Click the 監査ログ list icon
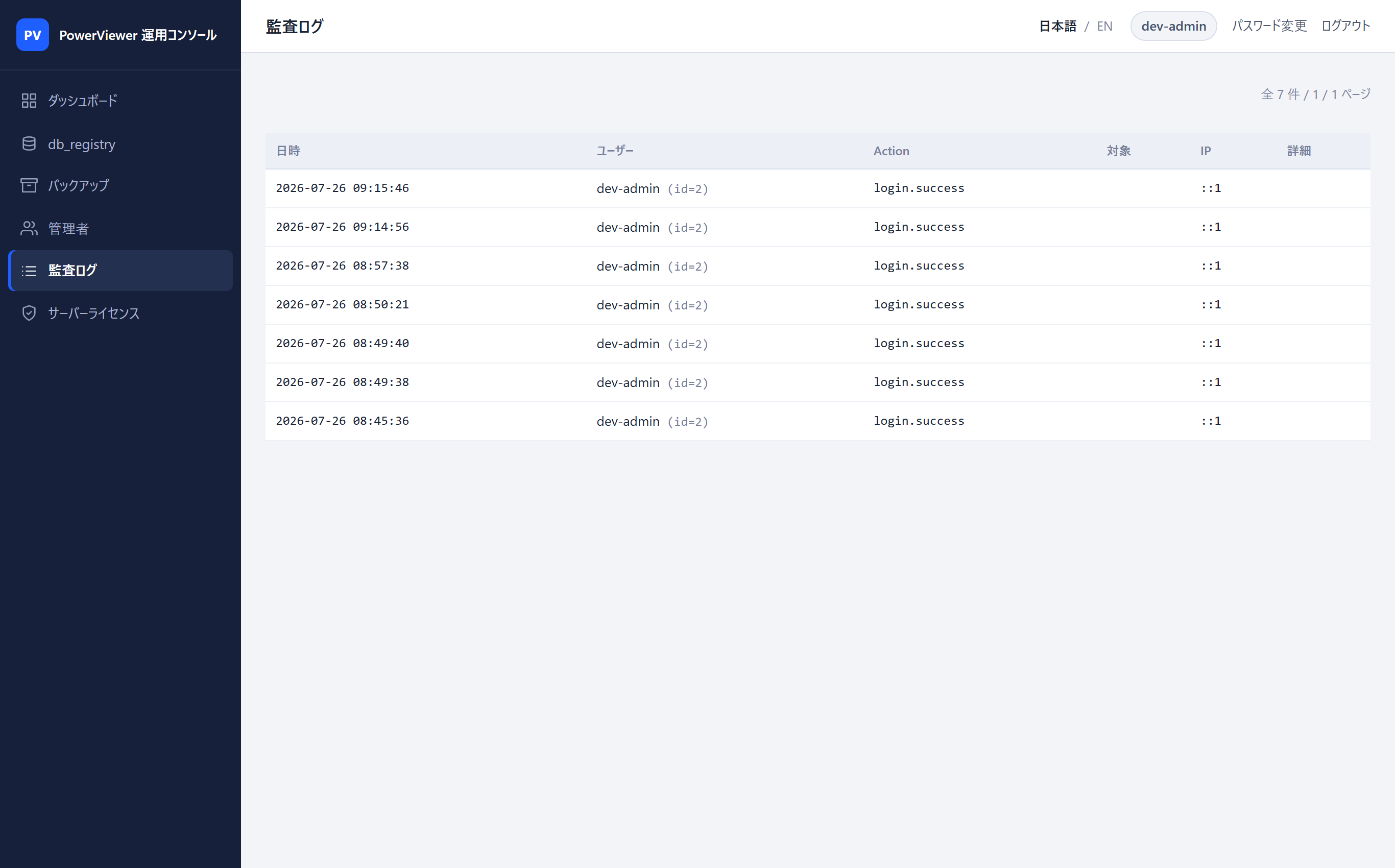Viewport: 1395px width, 868px height. 29,271
